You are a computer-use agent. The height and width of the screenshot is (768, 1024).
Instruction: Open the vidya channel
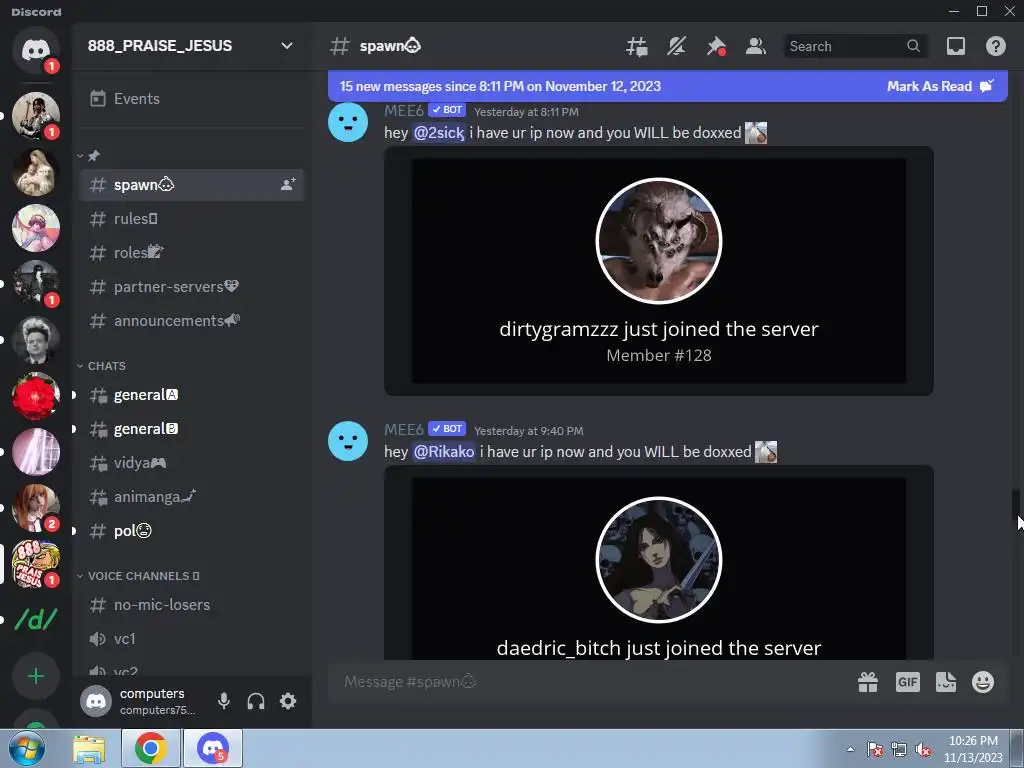(191, 463)
